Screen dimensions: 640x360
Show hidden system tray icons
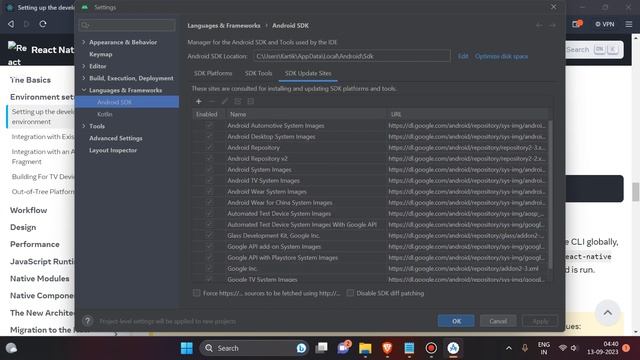(x=509, y=348)
